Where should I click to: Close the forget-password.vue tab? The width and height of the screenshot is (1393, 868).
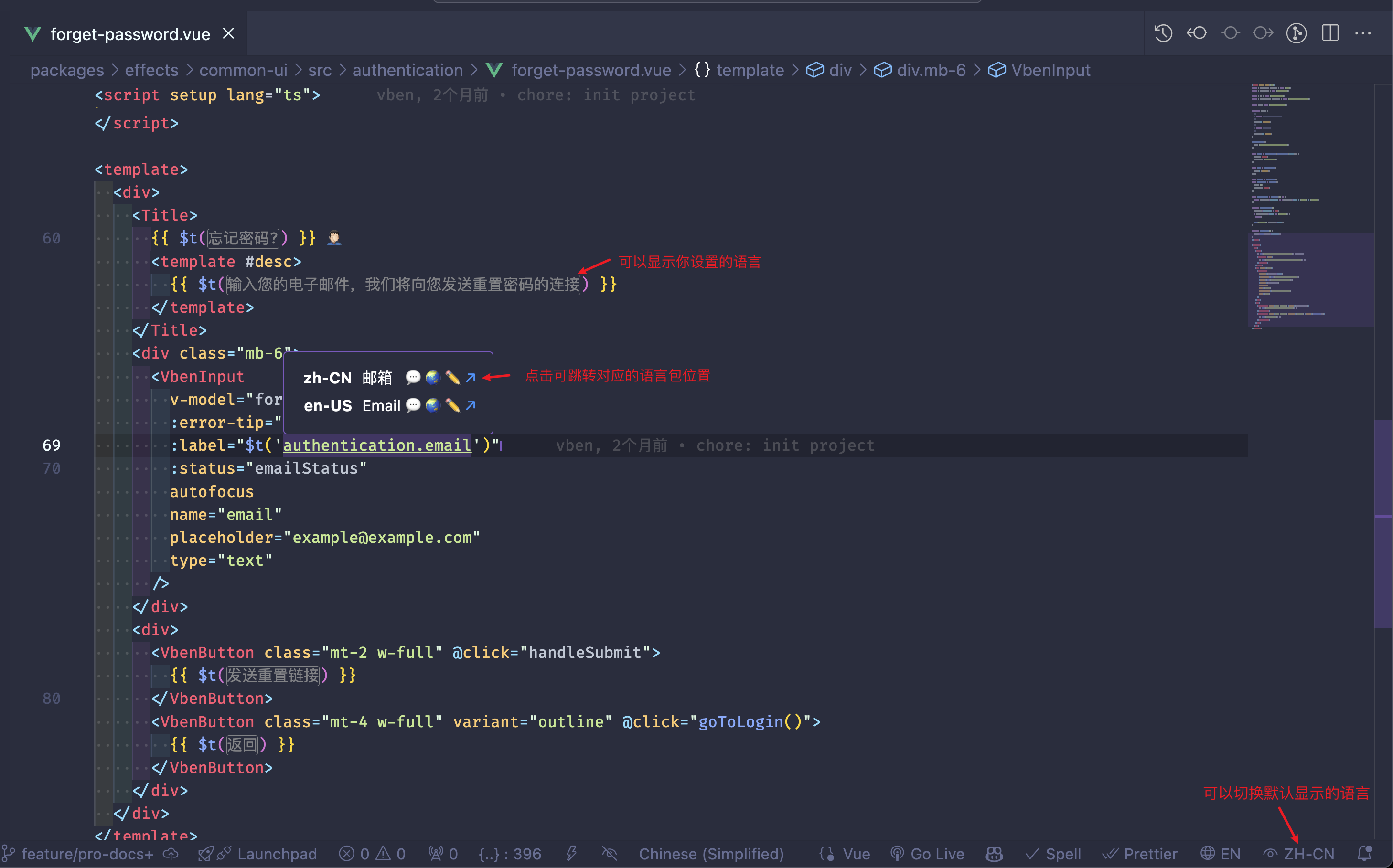(x=229, y=34)
